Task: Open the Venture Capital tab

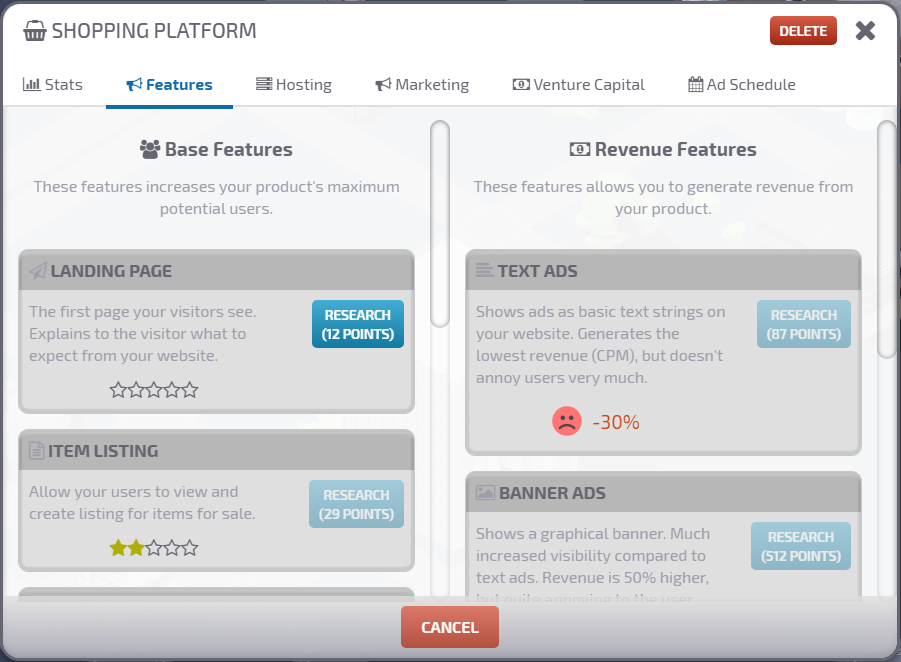Action: pos(578,85)
